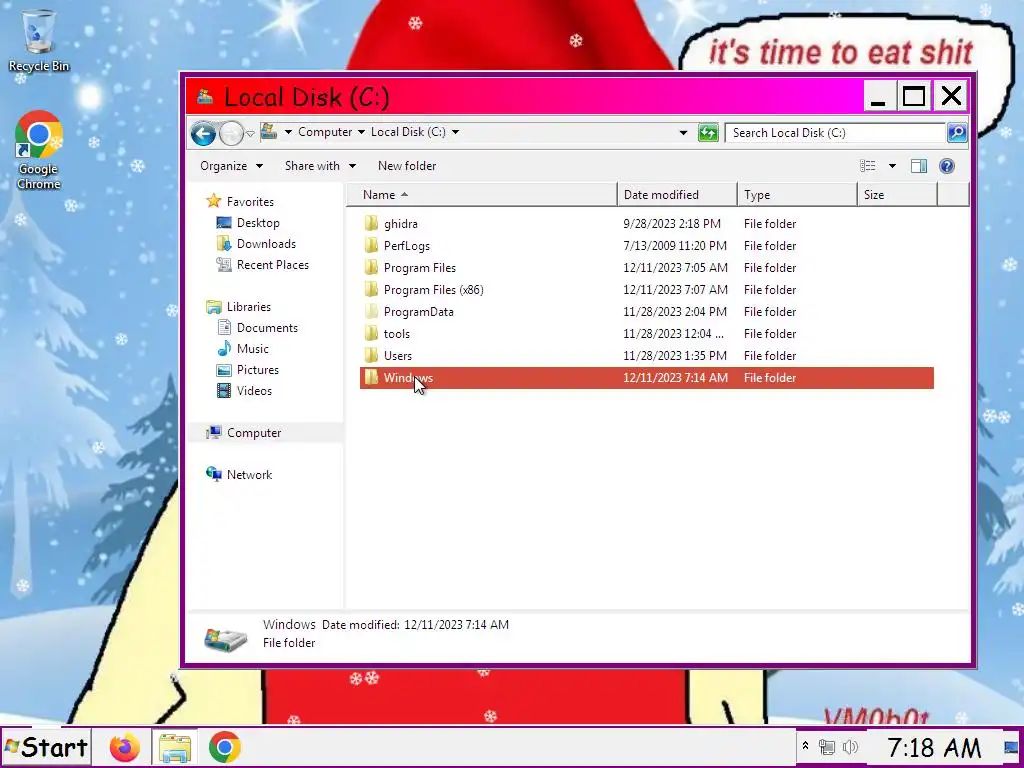Select the ghidra folder icon

coord(371,223)
